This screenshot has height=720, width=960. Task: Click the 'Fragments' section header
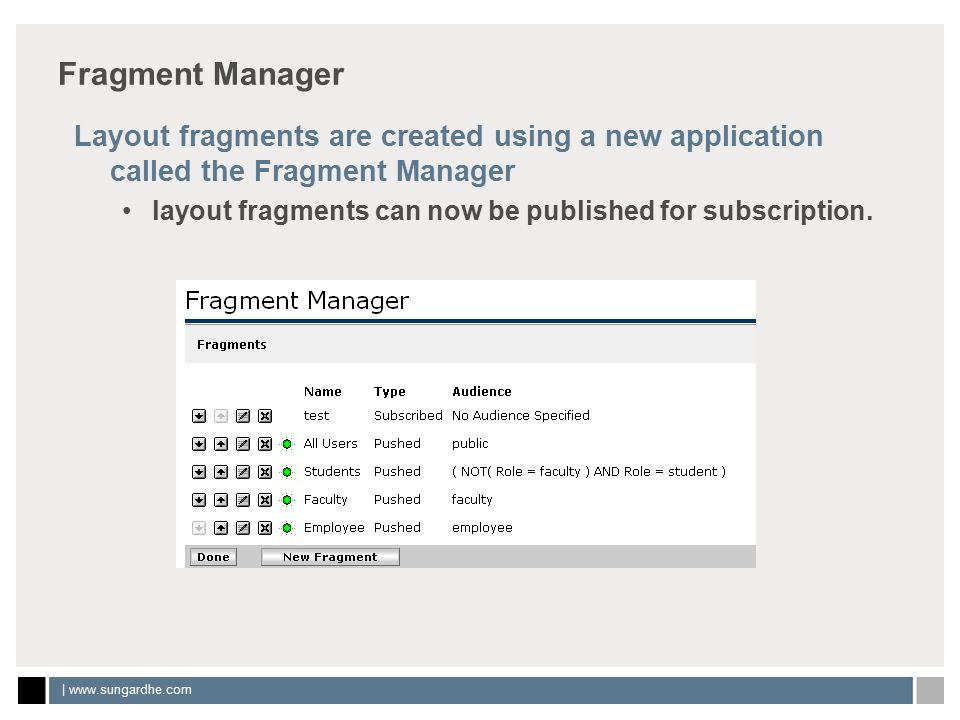coord(231,345)
